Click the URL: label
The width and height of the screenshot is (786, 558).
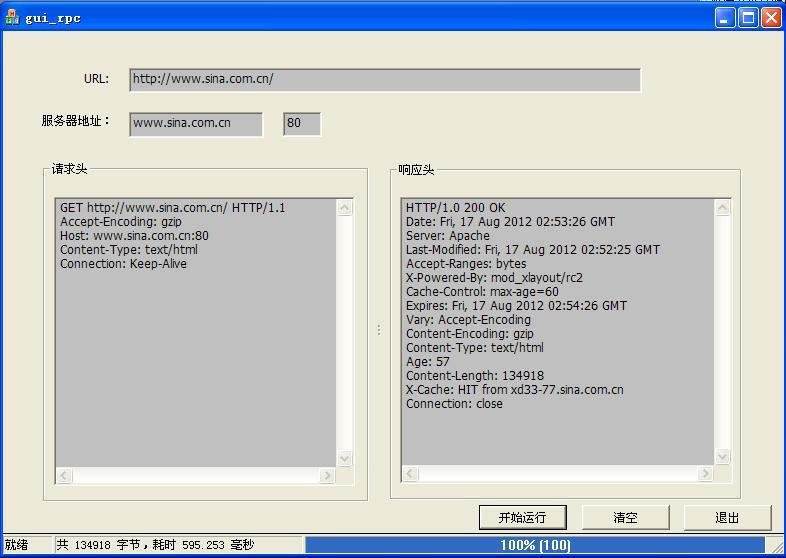pos(96,79)
